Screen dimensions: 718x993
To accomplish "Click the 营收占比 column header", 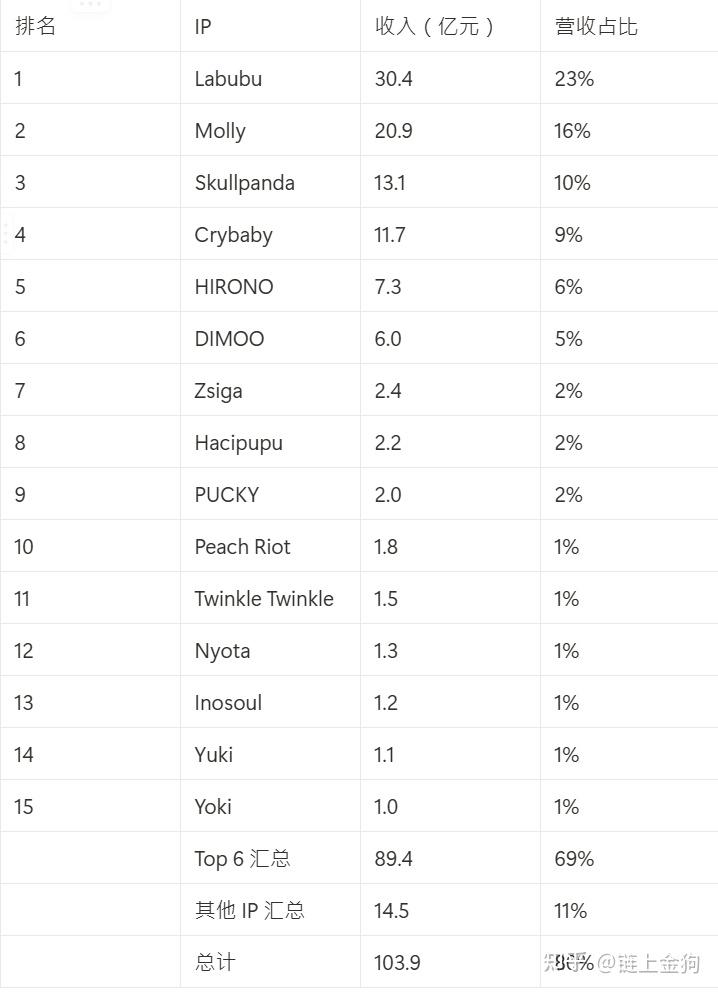I will tap(596, 27).
